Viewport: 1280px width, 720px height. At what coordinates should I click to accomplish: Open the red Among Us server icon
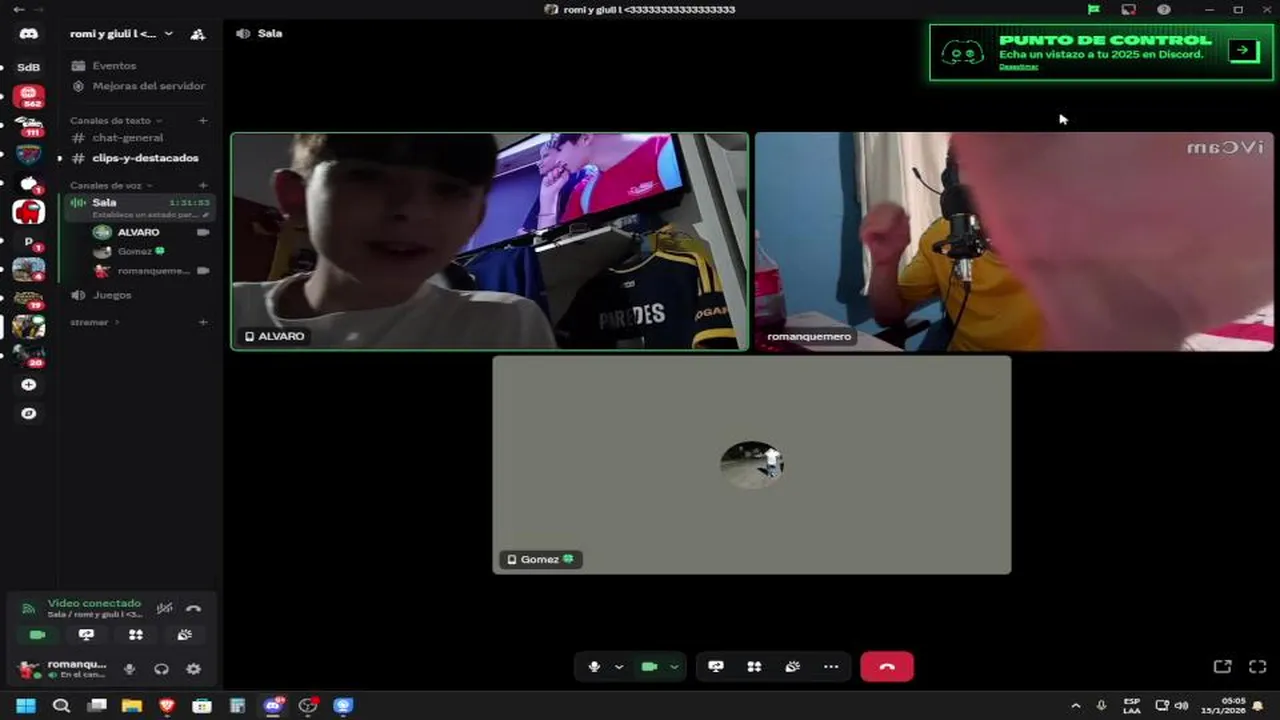click(x=28, y=211)
